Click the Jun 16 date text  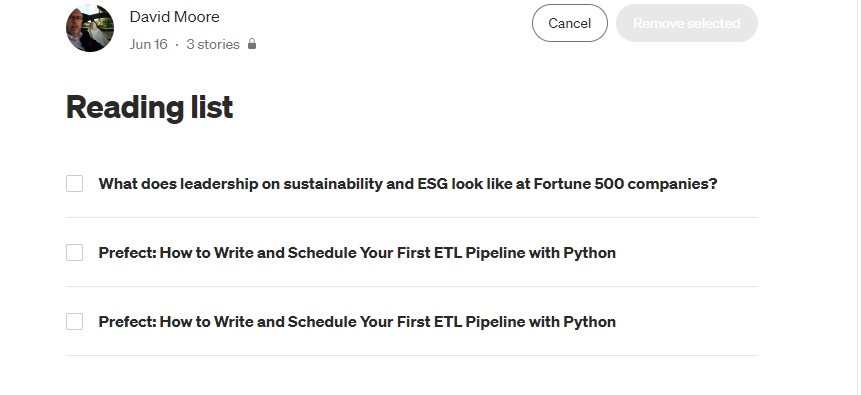click(x=148, y=44)
